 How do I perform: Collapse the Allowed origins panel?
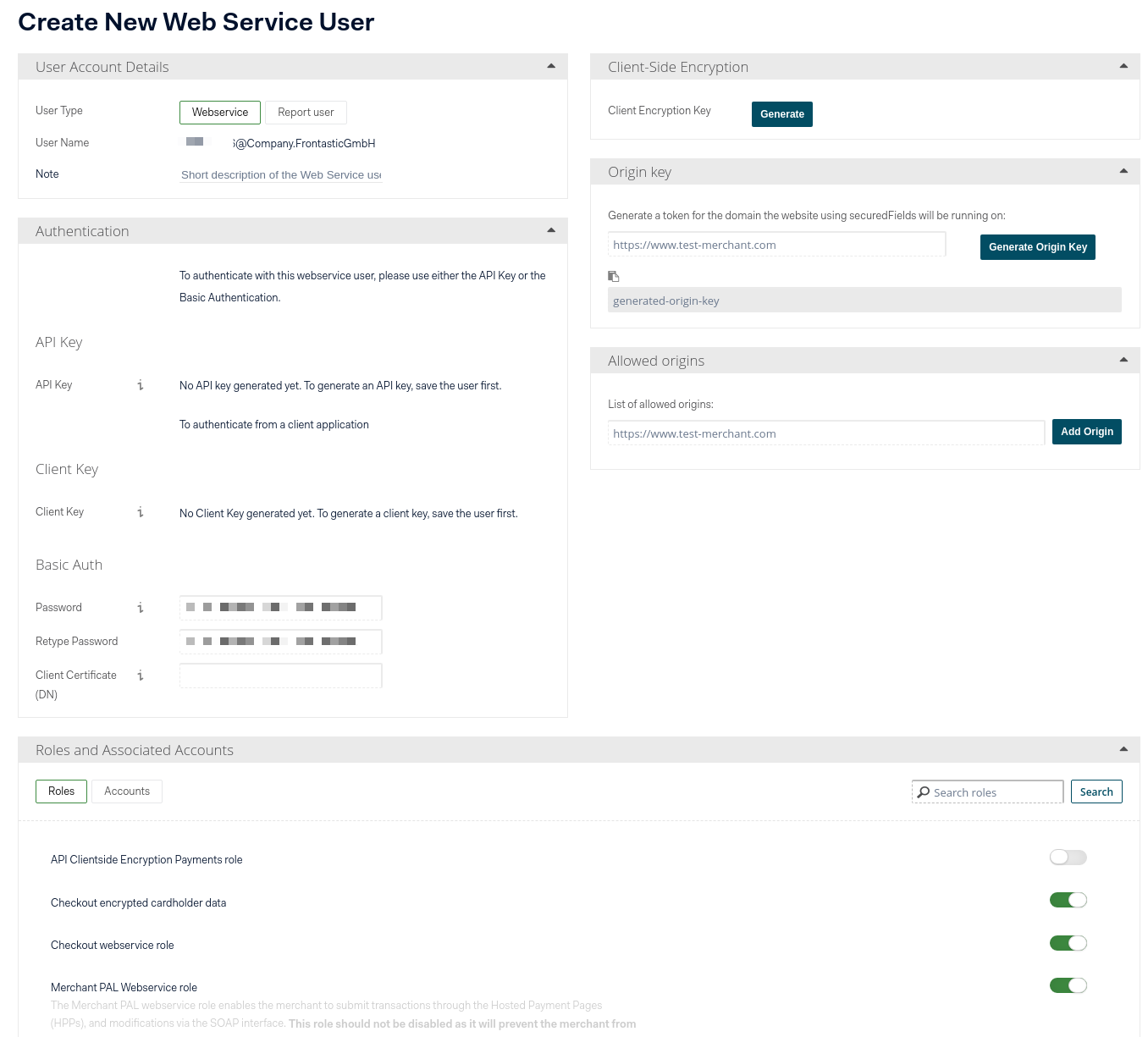coord(1123,360)
